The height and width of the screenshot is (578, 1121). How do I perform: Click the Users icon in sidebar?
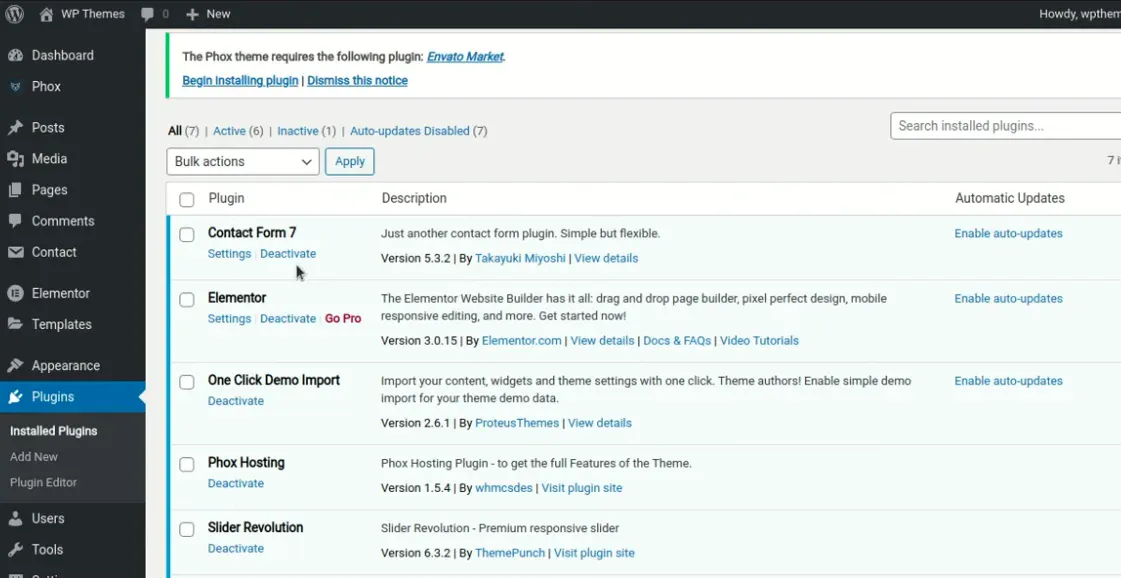tap(15, 519)
